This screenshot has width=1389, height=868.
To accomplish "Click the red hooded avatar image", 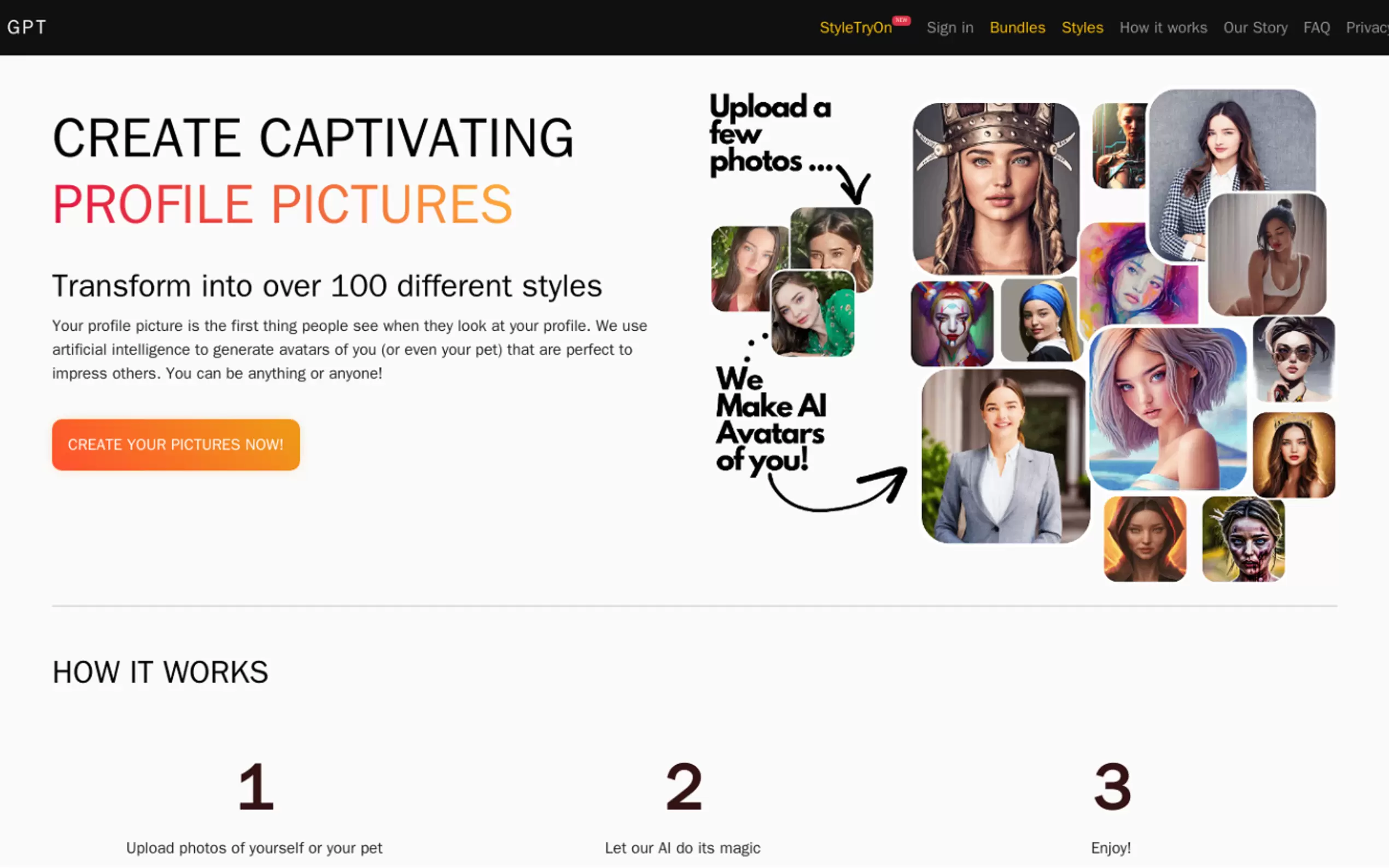I will coord(1145,539).
